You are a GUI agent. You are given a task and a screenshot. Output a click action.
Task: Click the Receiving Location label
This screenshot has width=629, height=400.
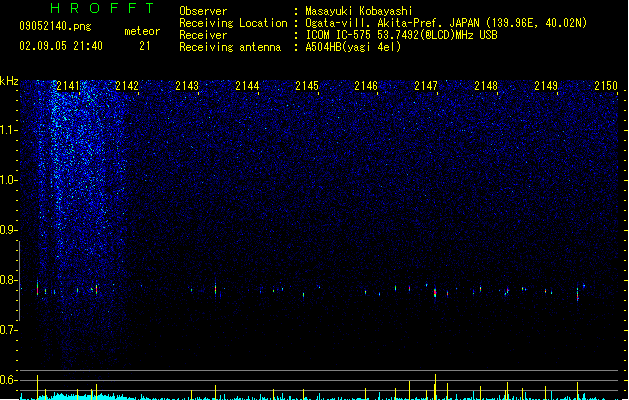coord(233,23)
